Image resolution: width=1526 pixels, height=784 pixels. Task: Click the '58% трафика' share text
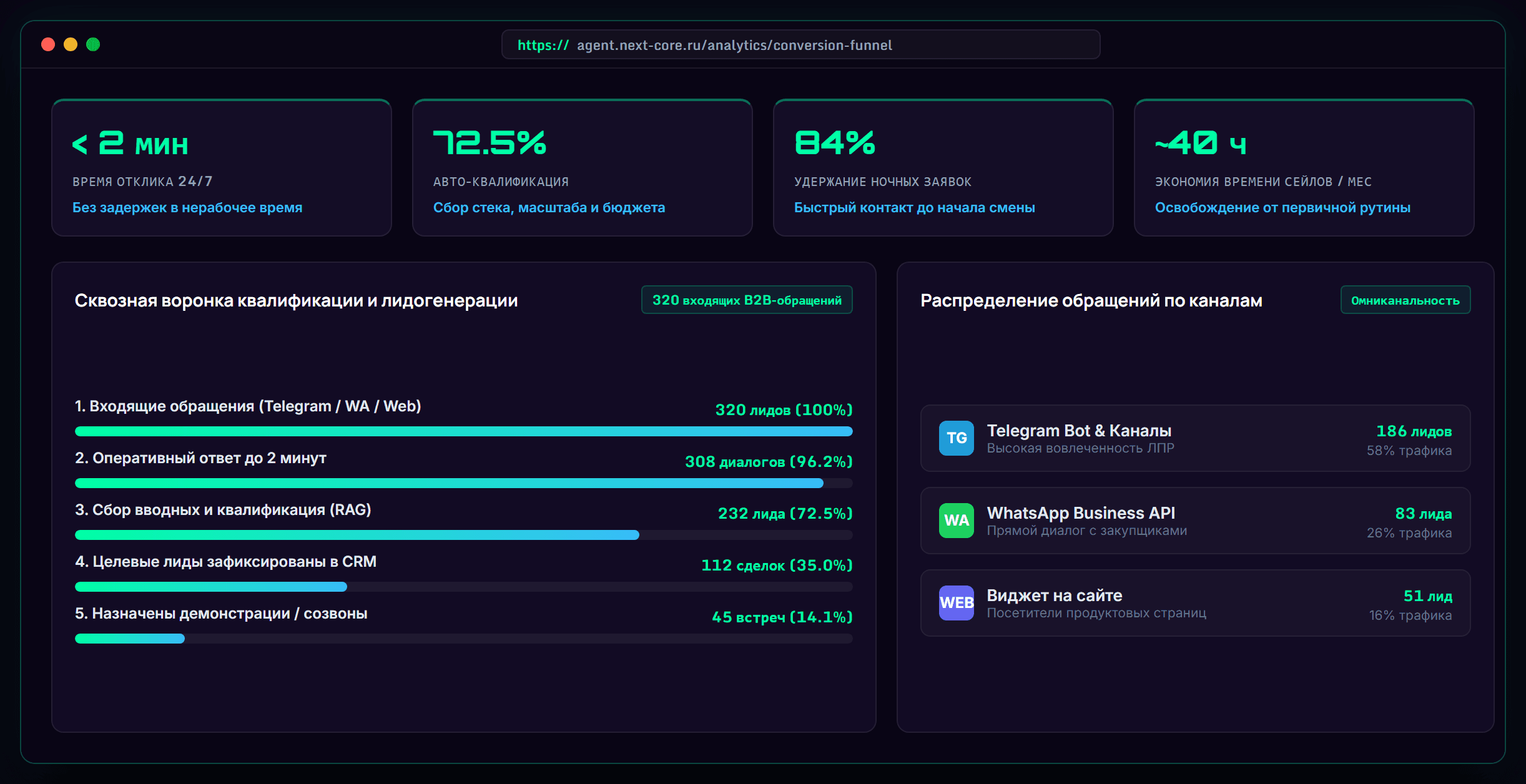coord(1409,451)
